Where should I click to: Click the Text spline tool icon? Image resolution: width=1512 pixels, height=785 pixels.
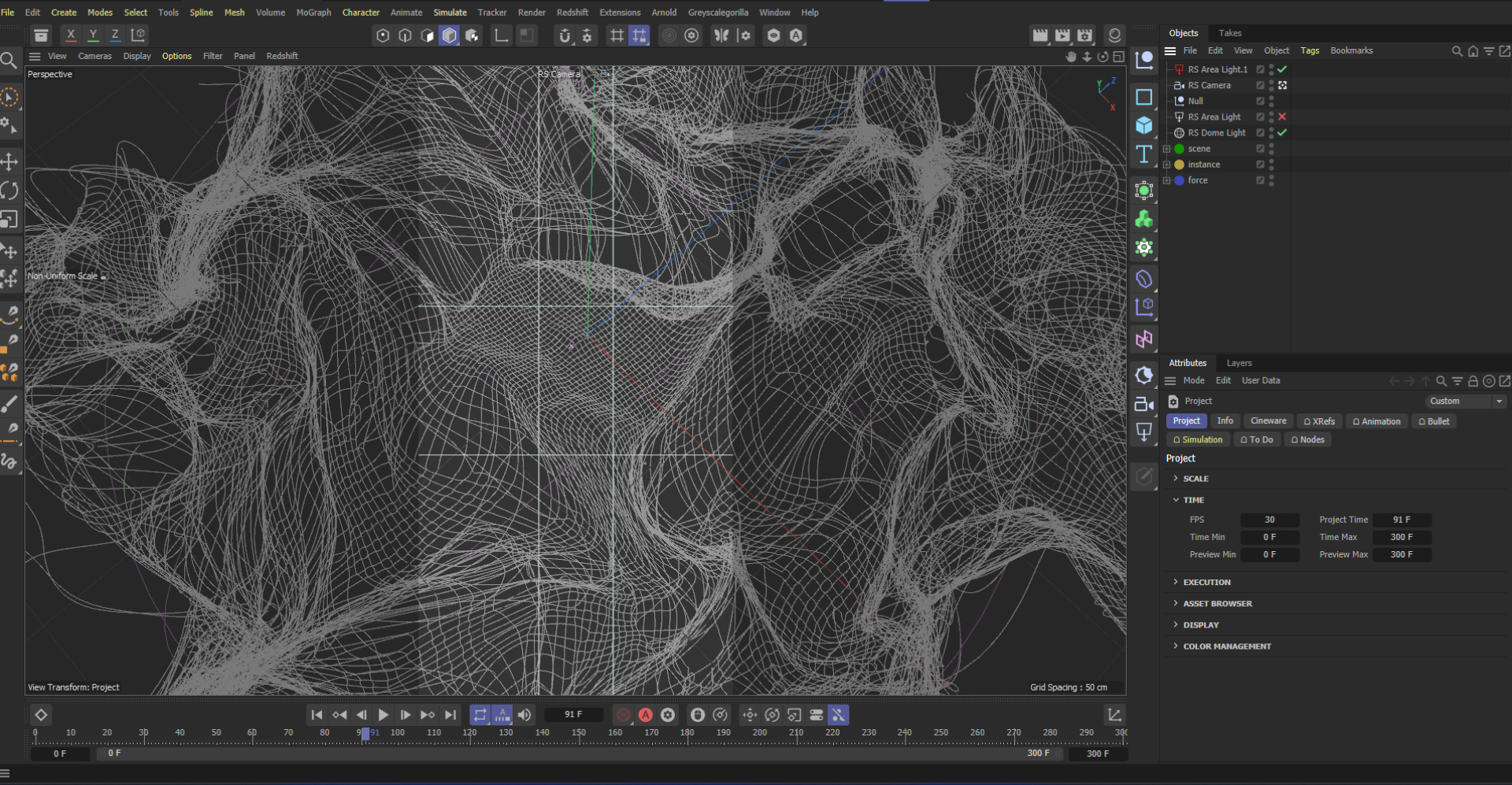tap(1144, 154)
